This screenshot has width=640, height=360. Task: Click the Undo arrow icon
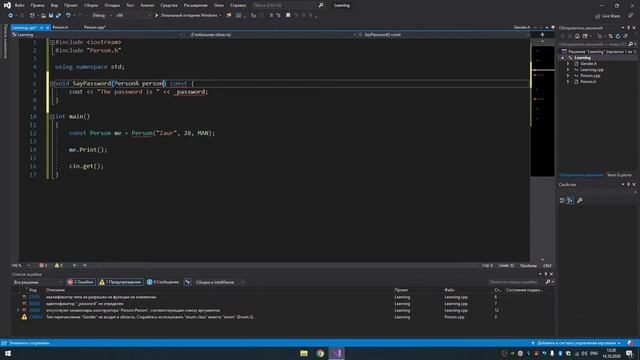pos(68,15)
